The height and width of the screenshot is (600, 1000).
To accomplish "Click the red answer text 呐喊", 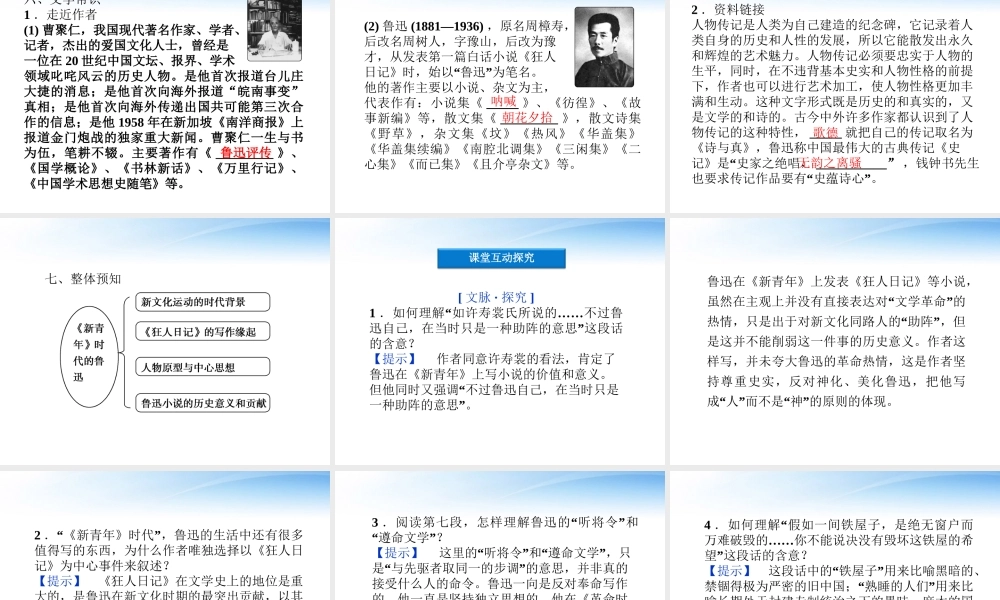I will pyautogui.click(x=503, y=101).
